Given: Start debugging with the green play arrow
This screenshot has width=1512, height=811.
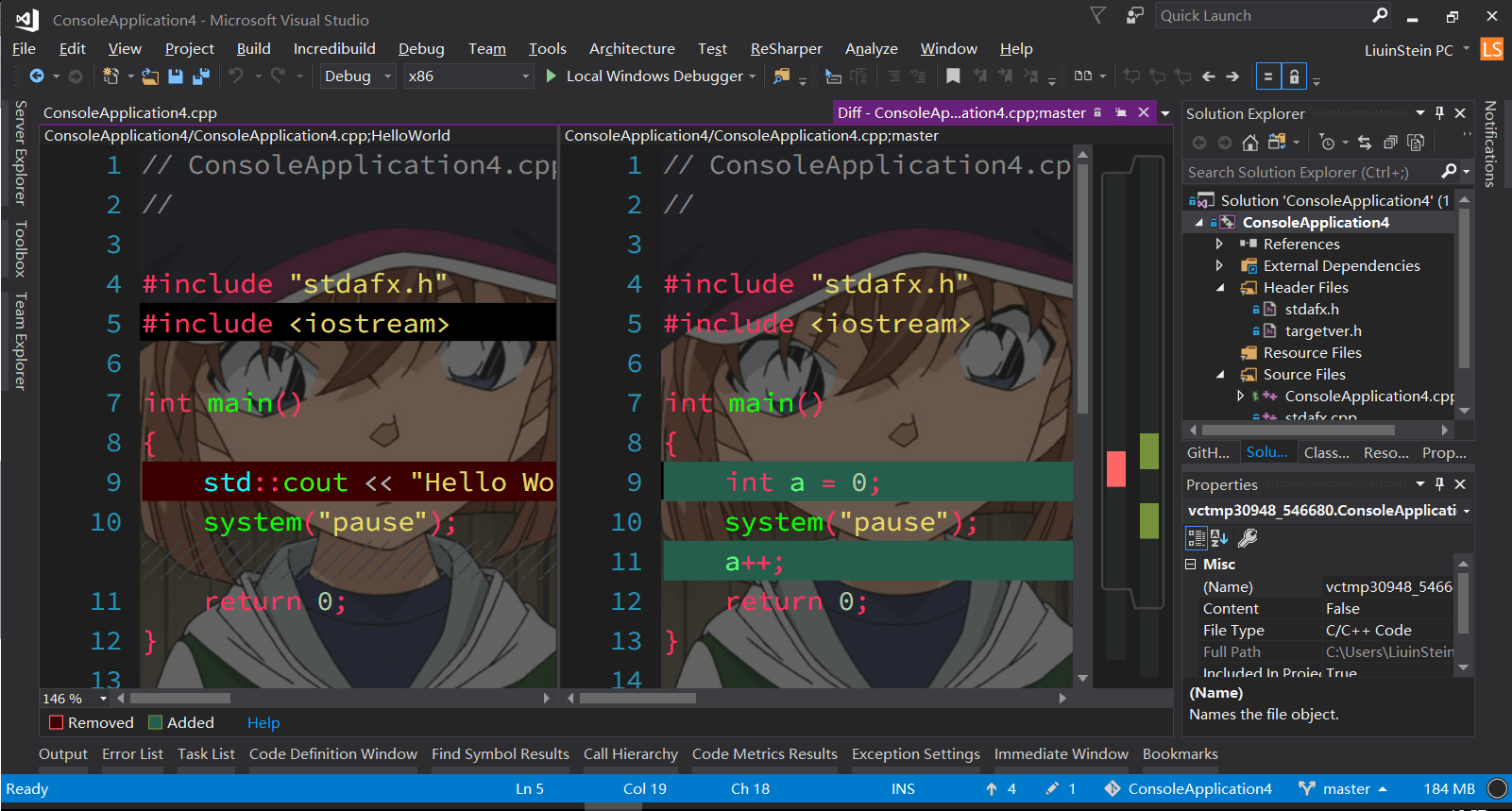Looking at the screenshot, I should tap(552, 76).
